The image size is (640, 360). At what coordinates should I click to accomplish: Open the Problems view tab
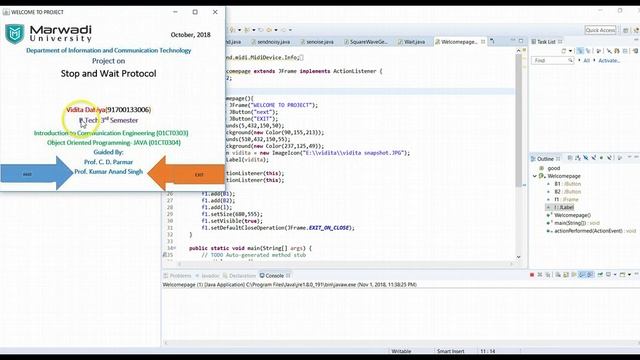click(x=178, y=276)
